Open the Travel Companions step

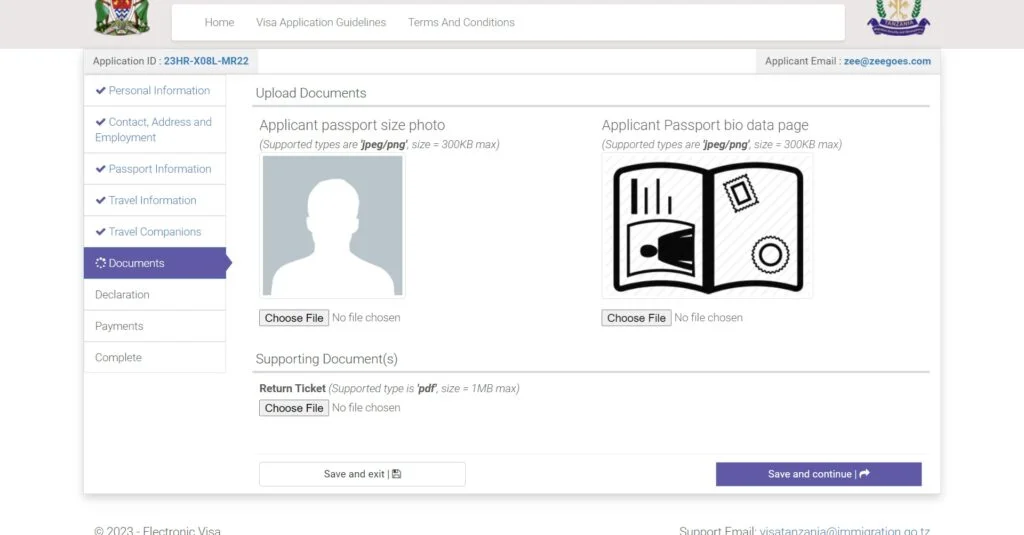tap(154, 232)
